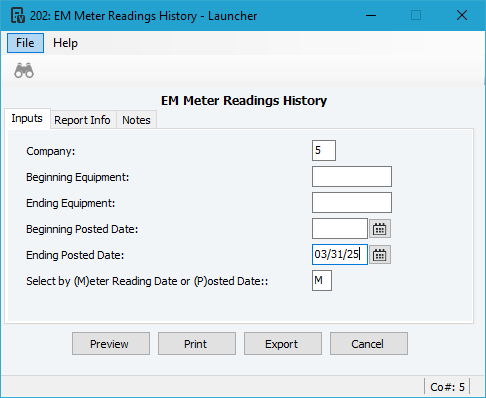Click the Cancel button
The image size is (486, 398).
(369, 344)
